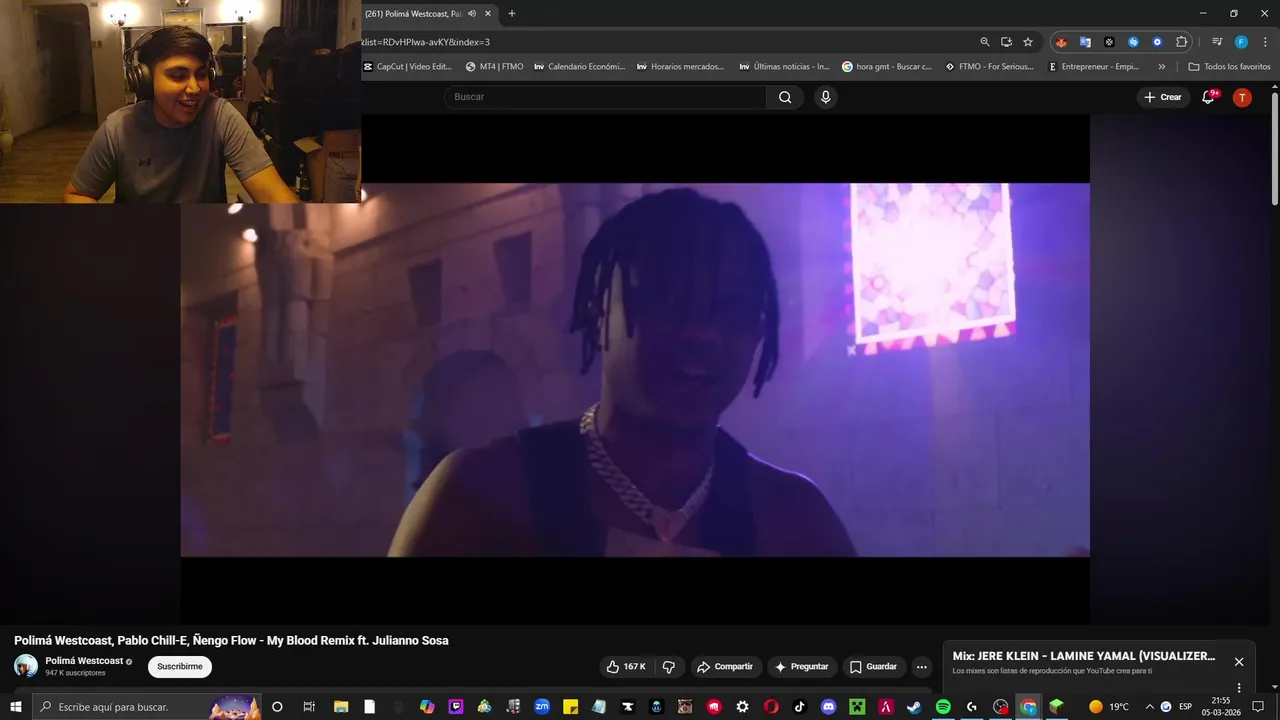Click the Compartir button

pos(725,667)
